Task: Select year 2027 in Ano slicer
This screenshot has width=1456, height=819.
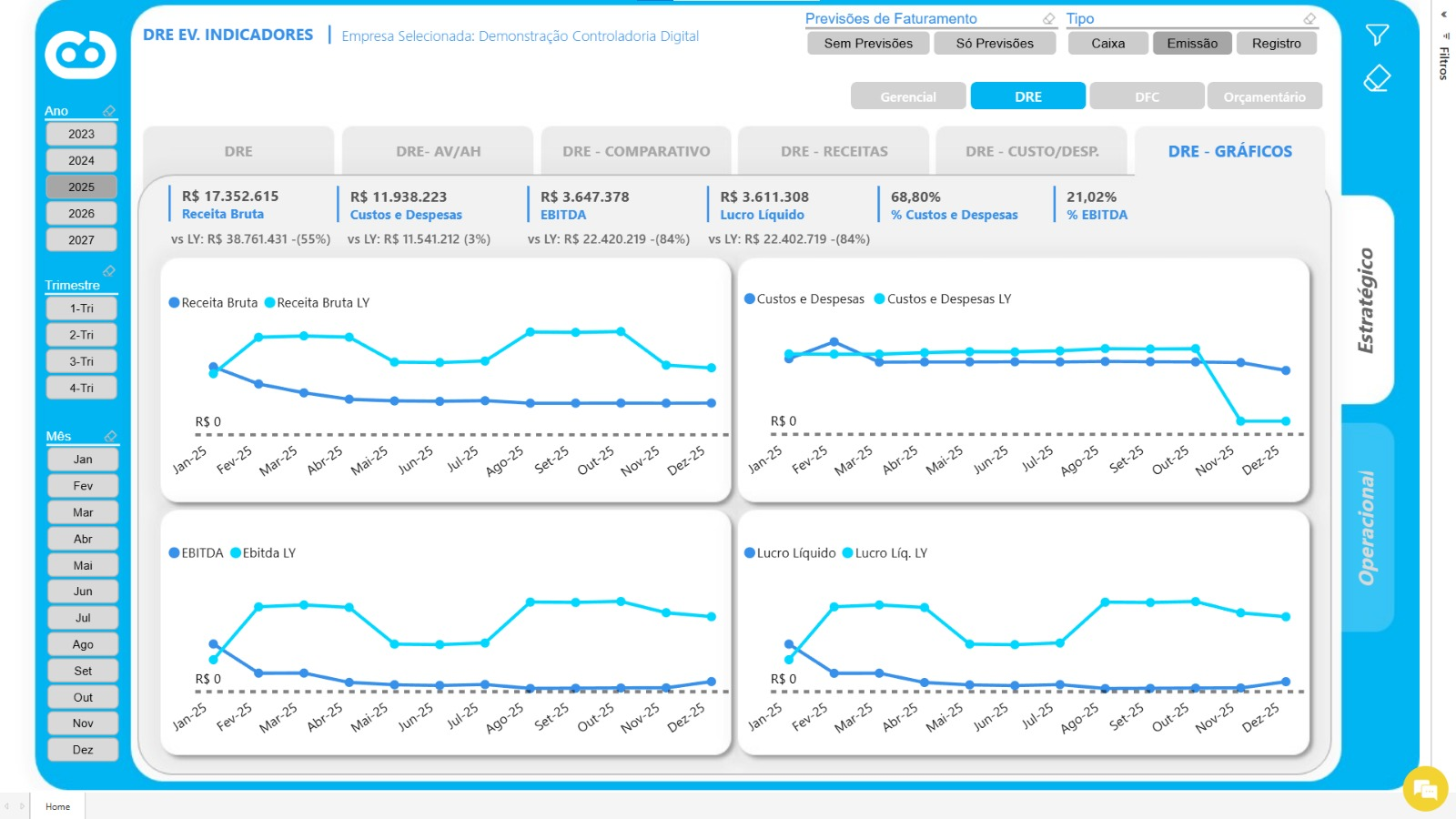Action: pos(81,239)
